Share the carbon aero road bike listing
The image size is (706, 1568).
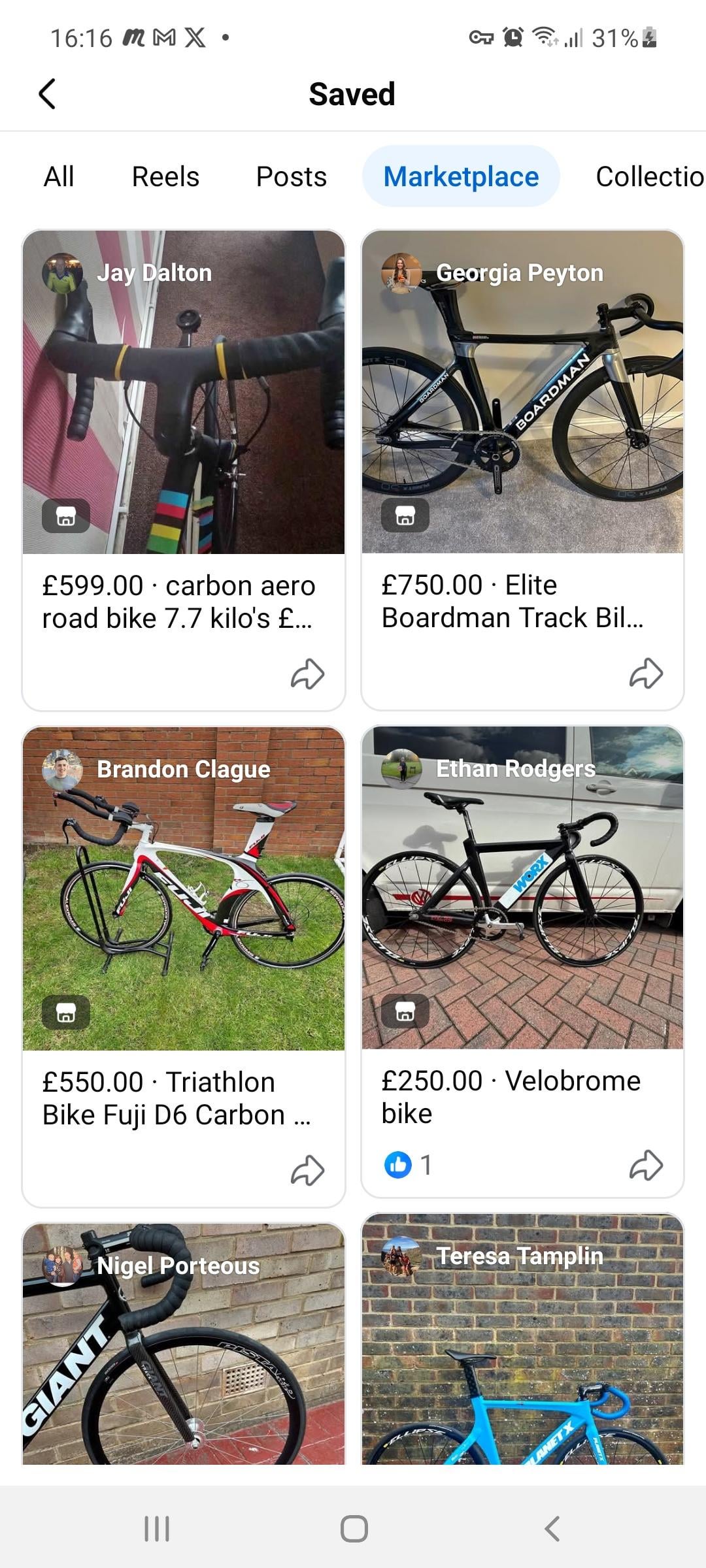pyautogui.click(x=307, y=674)
